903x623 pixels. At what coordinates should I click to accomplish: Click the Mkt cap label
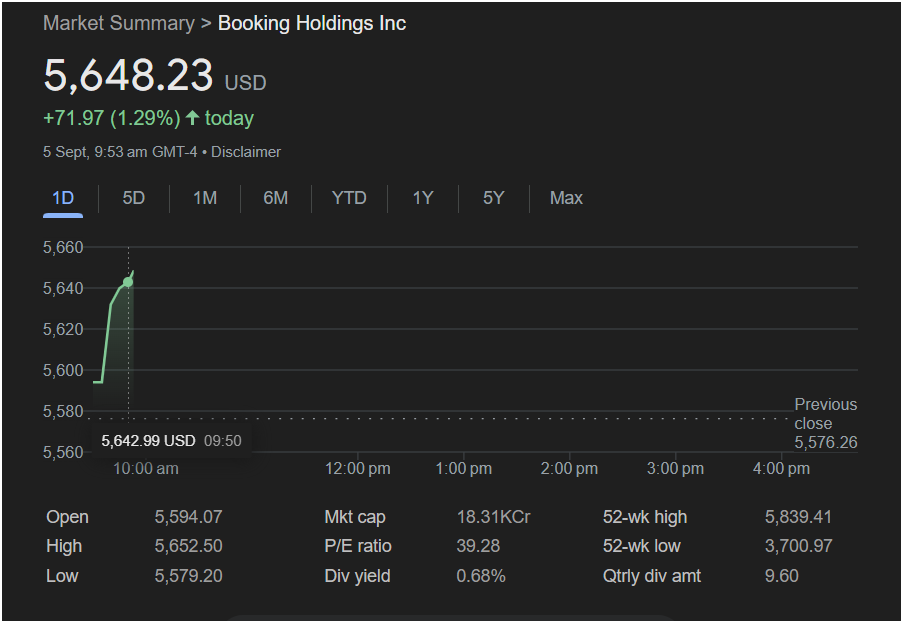pyautogui.click(x=355, y=517)
